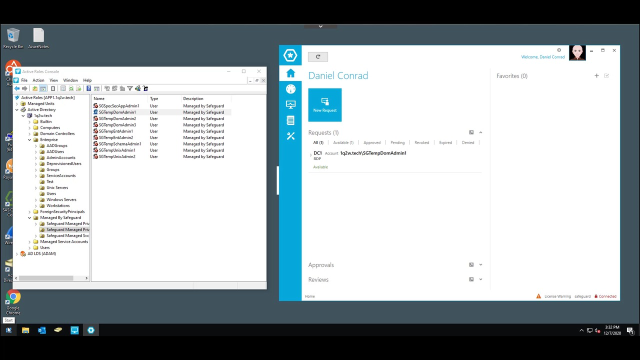640x360 pixels.
Task: Select the Revoked requests tab
Action: [422, 142]
